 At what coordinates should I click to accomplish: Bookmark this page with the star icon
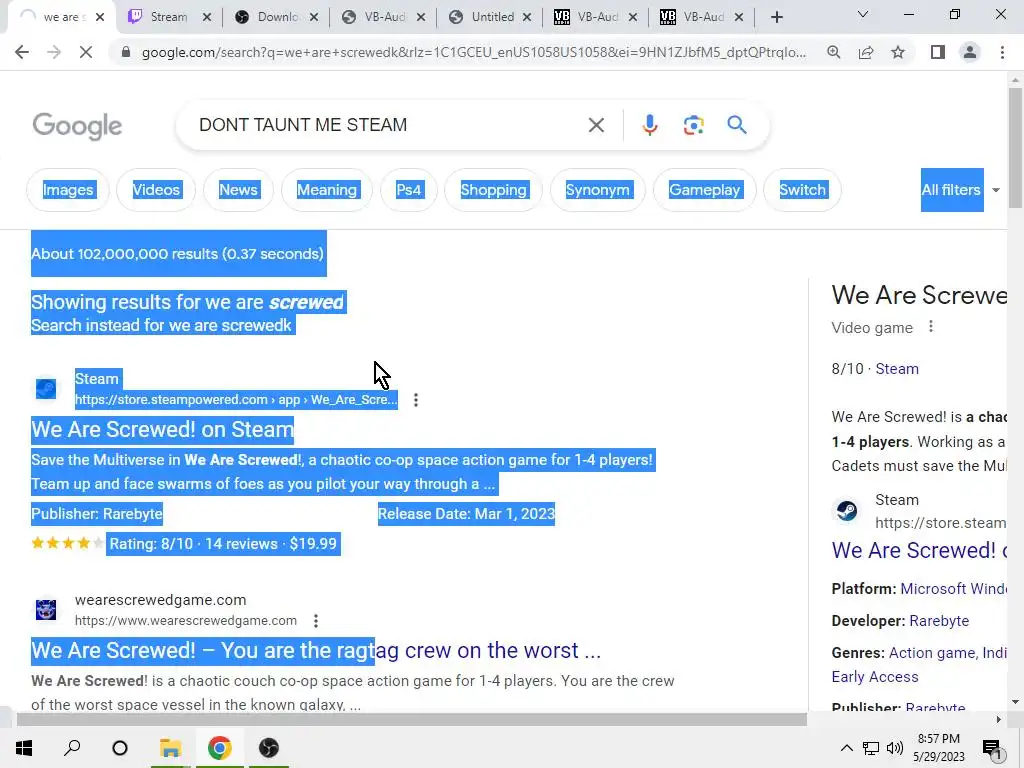pos(898,52)
